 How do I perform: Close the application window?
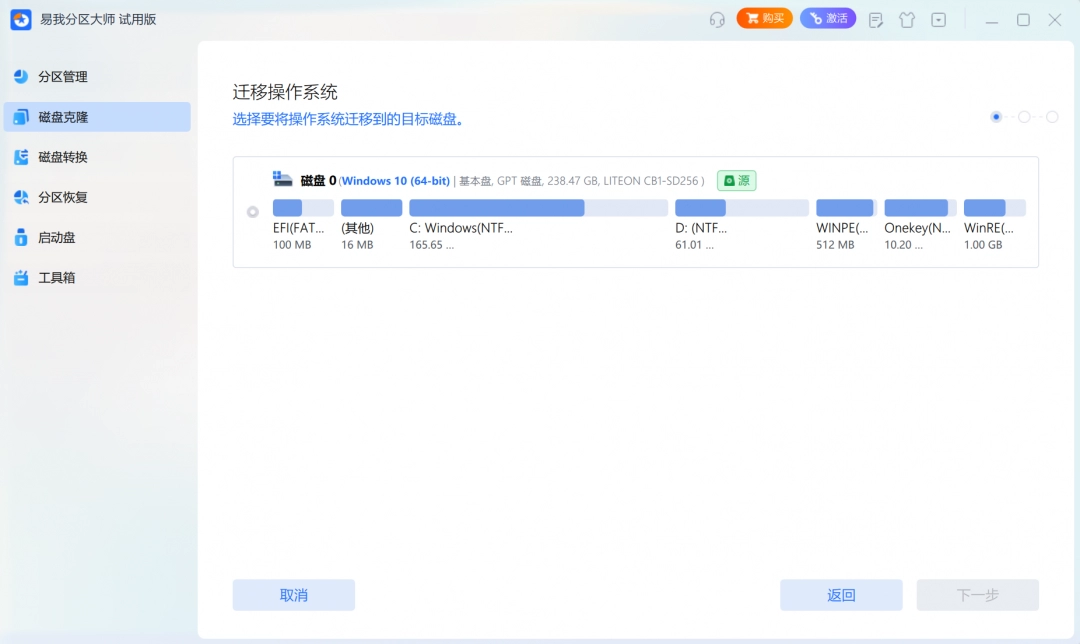pos(1055,20)
